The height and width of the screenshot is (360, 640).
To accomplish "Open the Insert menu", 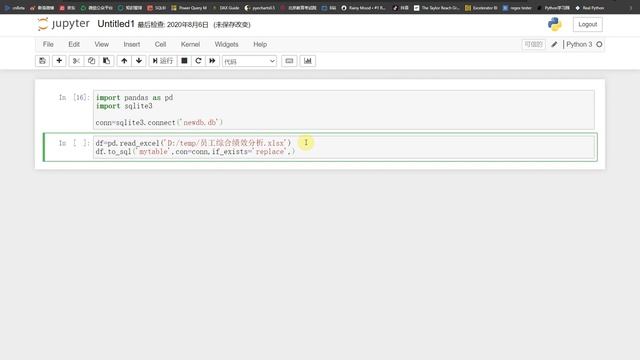I will [132, 44].
